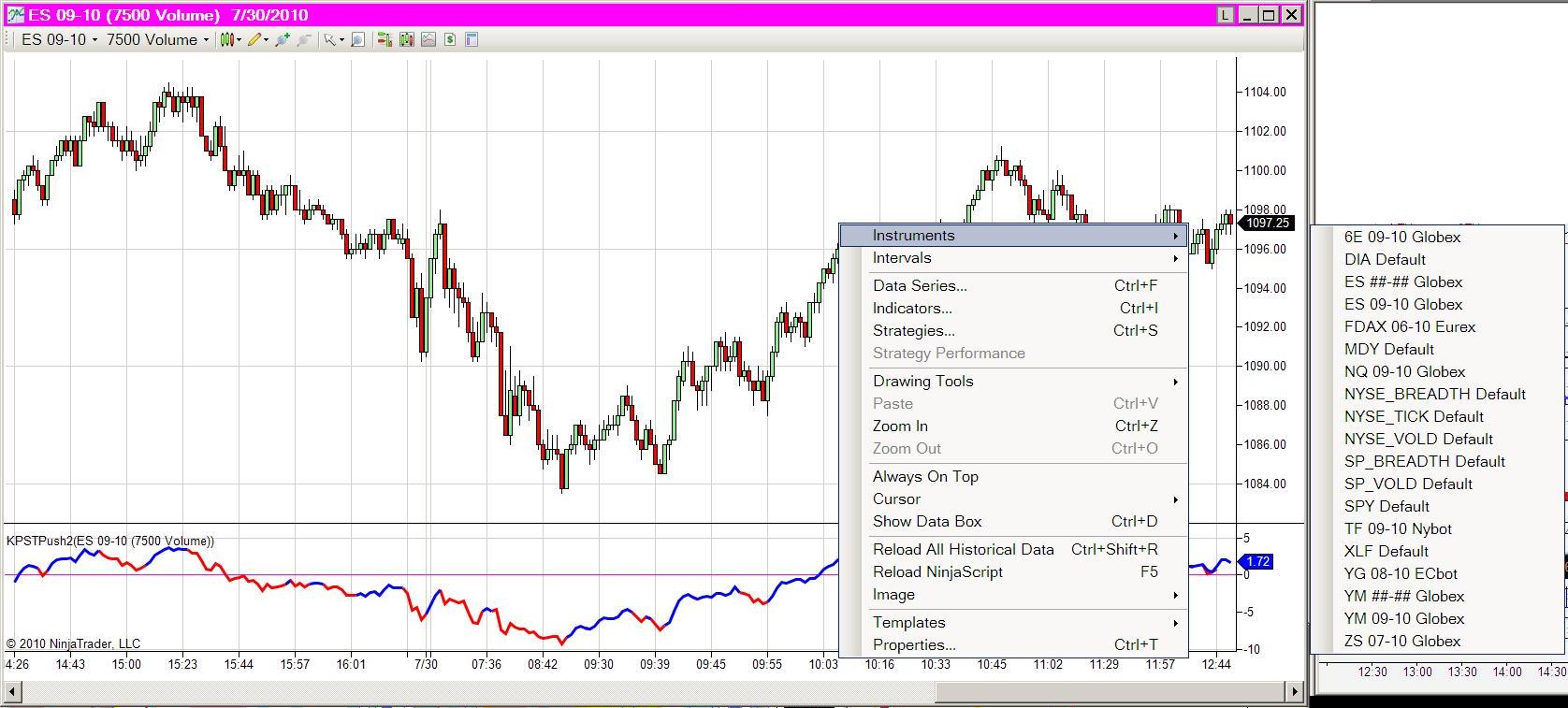Screen dimensions: 1568x708
Task: Toggle the L link button in title bar
Action: click(1226, 15)
